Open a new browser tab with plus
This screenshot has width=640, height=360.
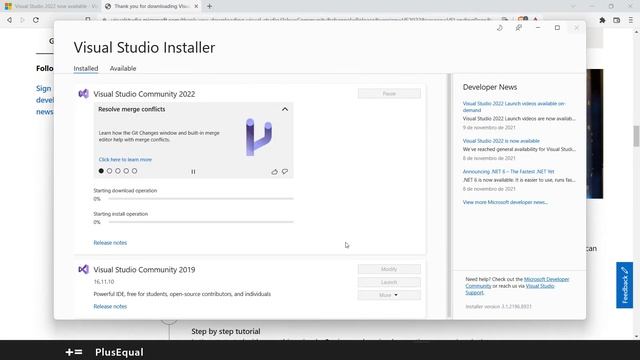(209, 6)
